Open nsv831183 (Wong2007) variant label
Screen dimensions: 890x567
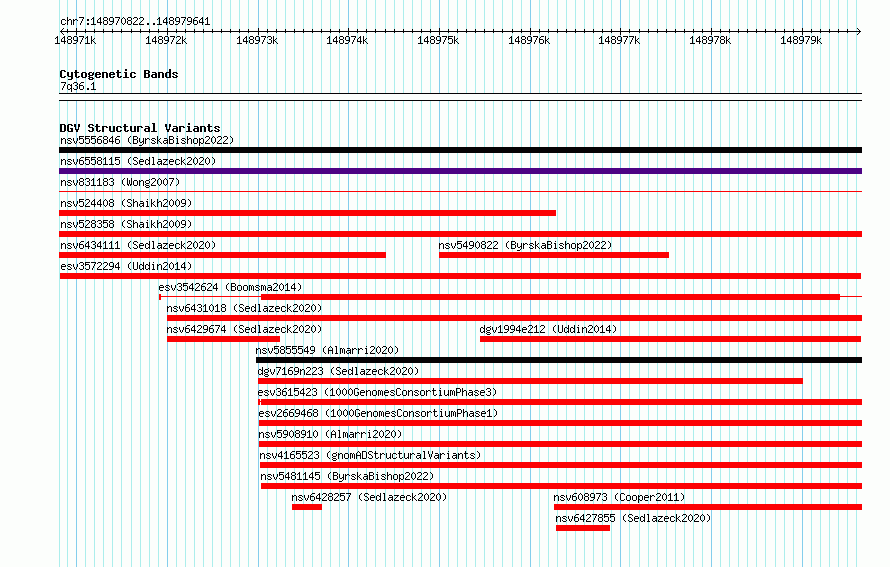pyautogui.click(x=120, y=182)
